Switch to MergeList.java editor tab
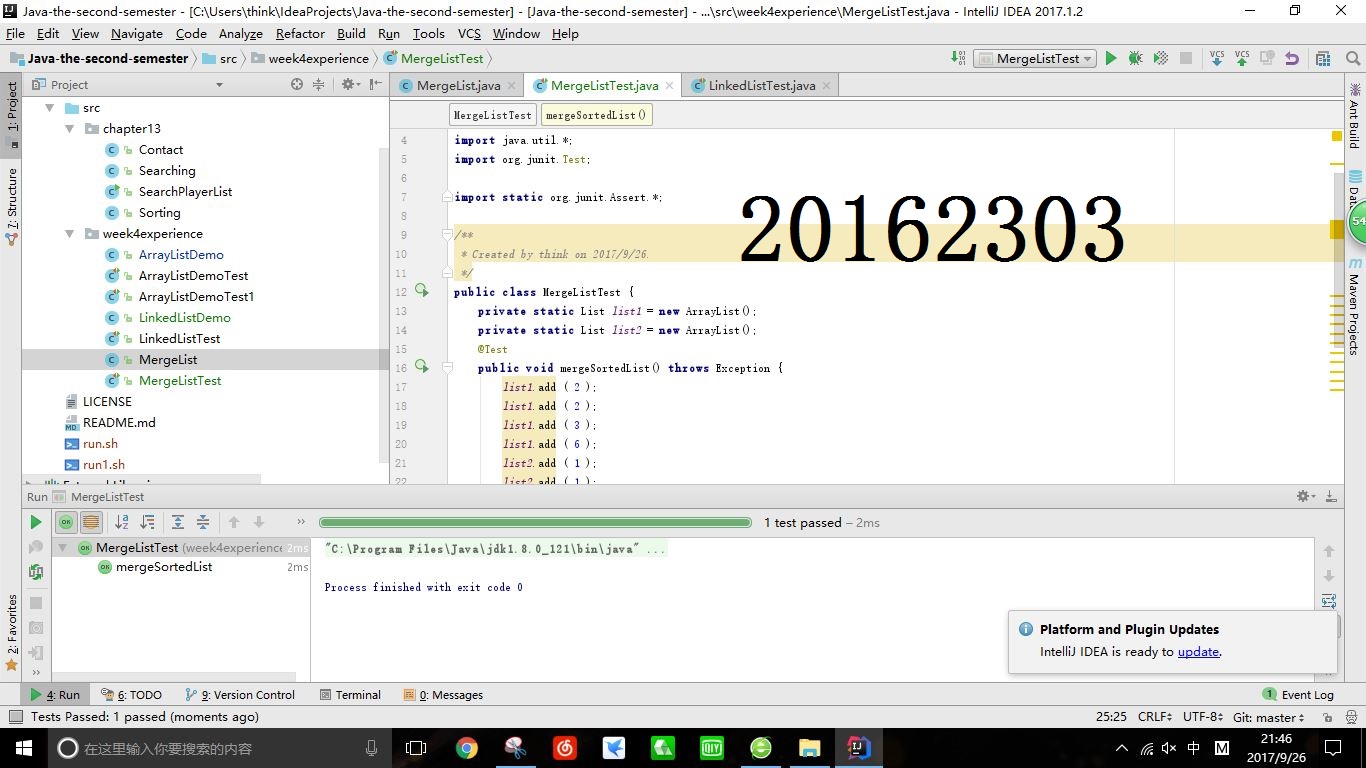This screenshot has width=1366, height=768. (x=458, y=85)
